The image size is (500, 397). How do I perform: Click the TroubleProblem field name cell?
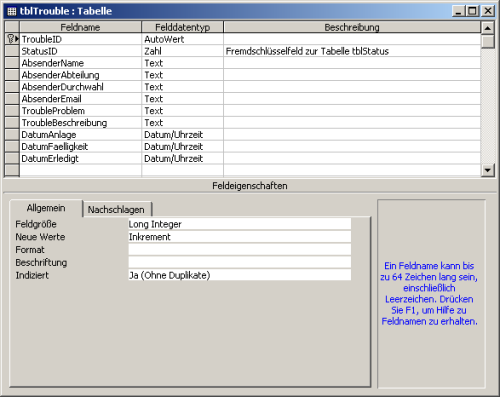pos(80,111)
